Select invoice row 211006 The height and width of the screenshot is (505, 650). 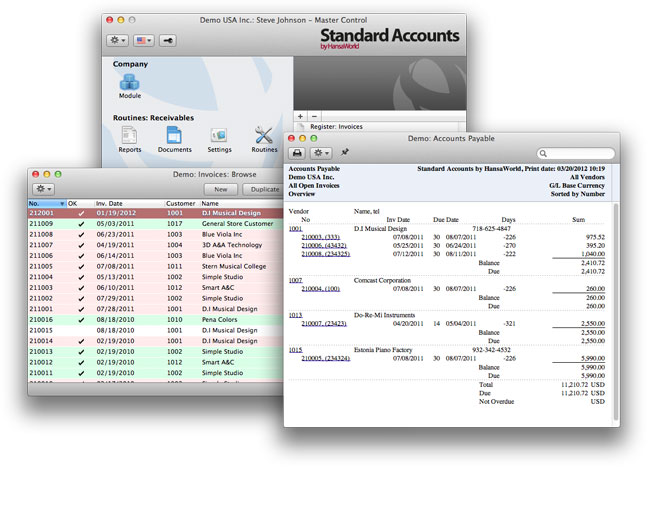point(155,255)
